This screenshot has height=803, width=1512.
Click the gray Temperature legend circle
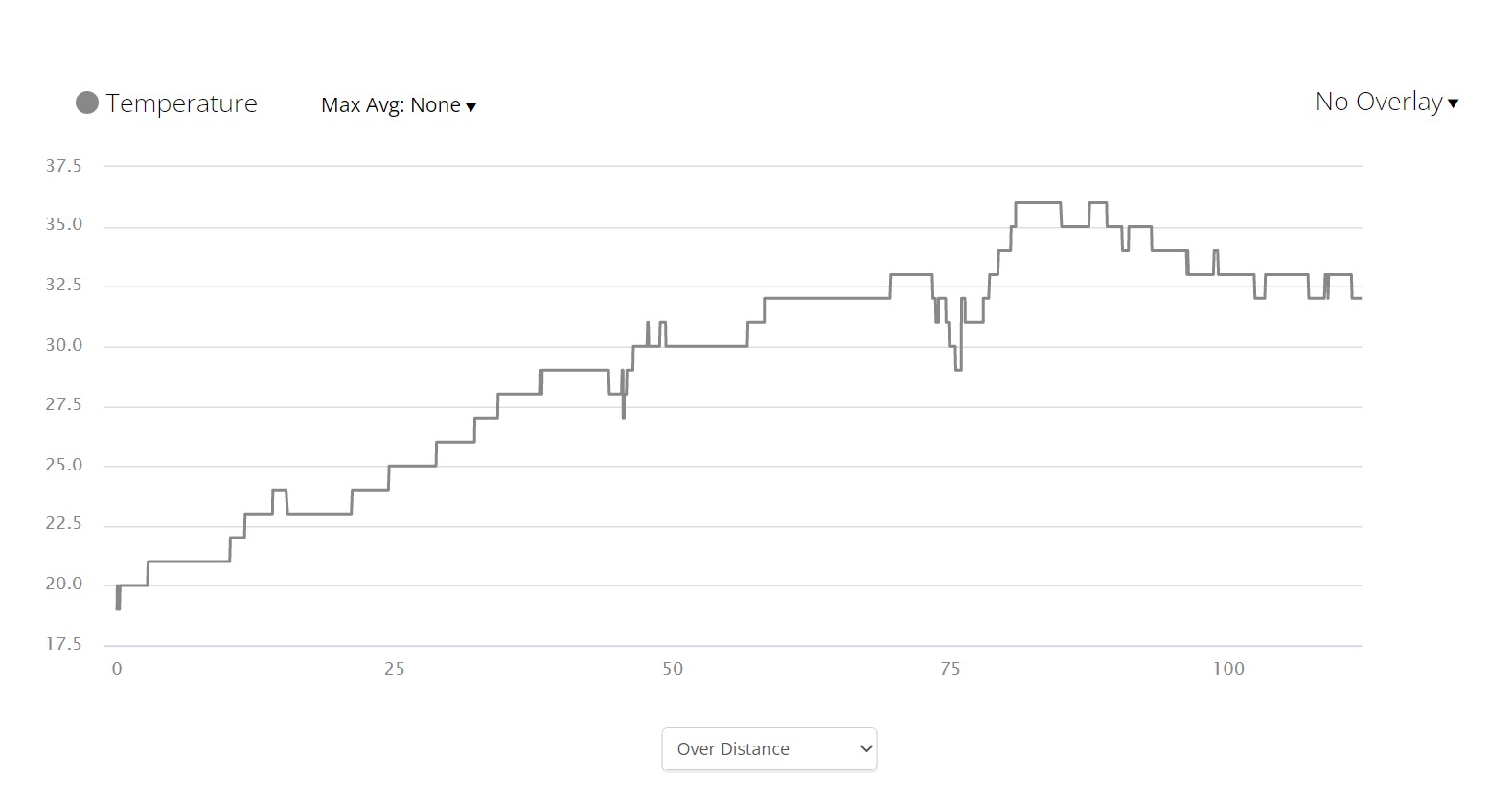[x=87, y=103]
